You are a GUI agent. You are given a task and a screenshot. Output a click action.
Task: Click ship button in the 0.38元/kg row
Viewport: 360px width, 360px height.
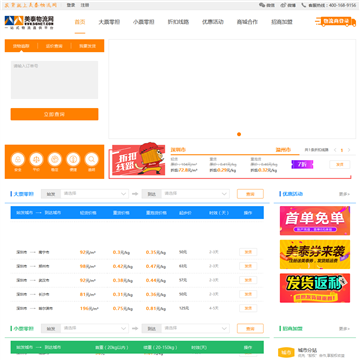pyautogui.click(x=248, y=280)
